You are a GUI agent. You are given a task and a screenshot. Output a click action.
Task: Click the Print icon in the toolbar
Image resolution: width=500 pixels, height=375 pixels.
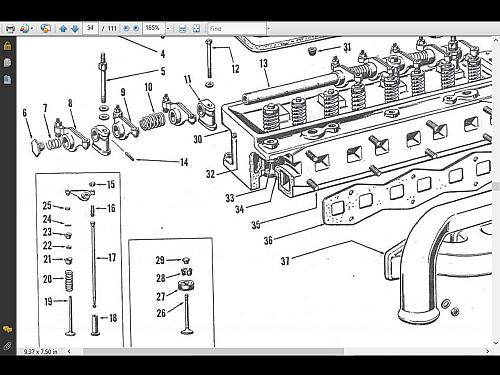point(11,29)
